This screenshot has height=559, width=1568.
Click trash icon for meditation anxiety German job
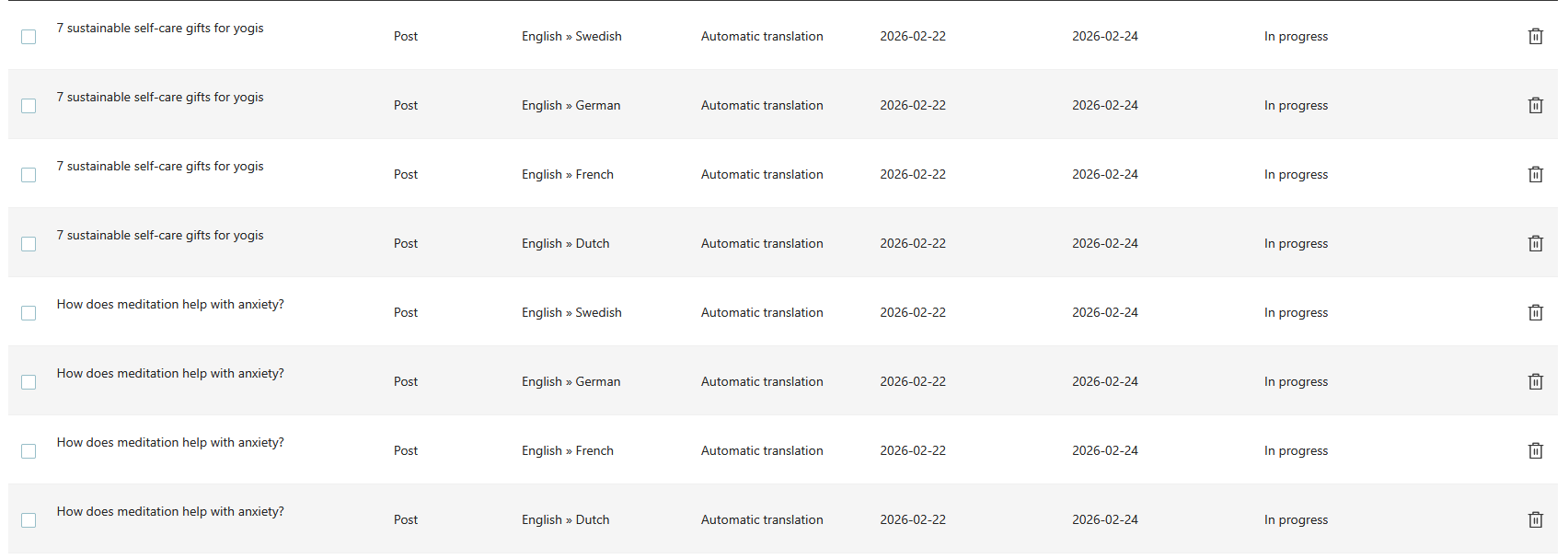coord(1535,382)
